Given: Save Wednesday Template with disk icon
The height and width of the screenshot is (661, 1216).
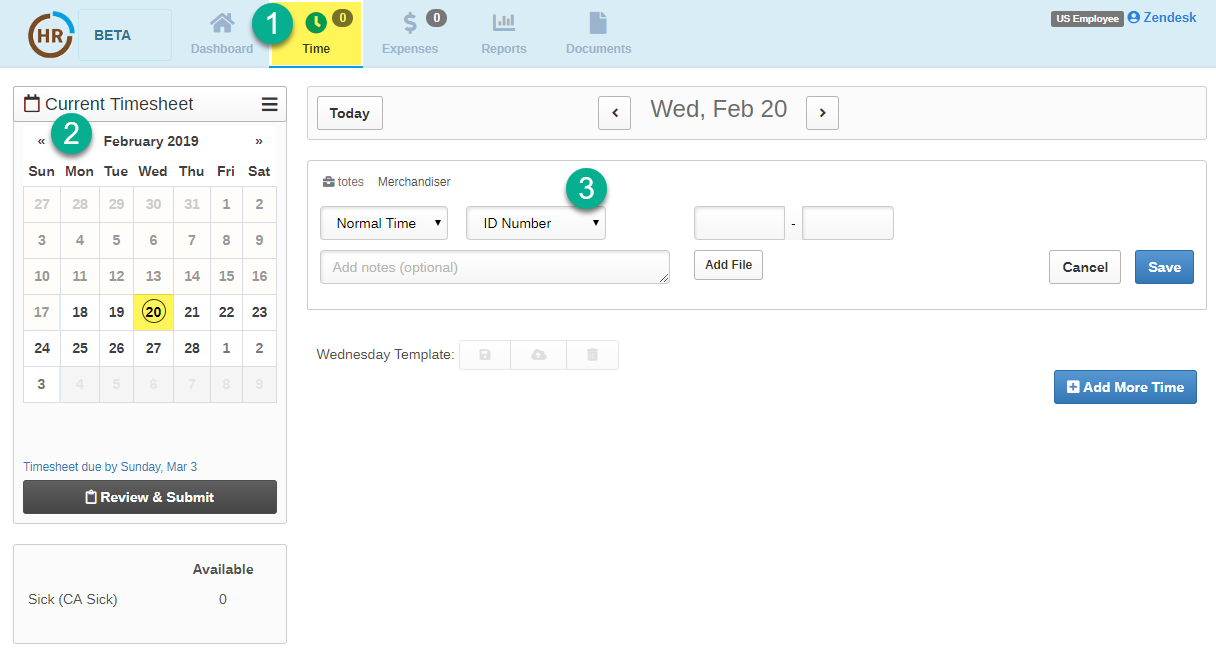Looking at the screenshot, I should click(x=485, y=355).
